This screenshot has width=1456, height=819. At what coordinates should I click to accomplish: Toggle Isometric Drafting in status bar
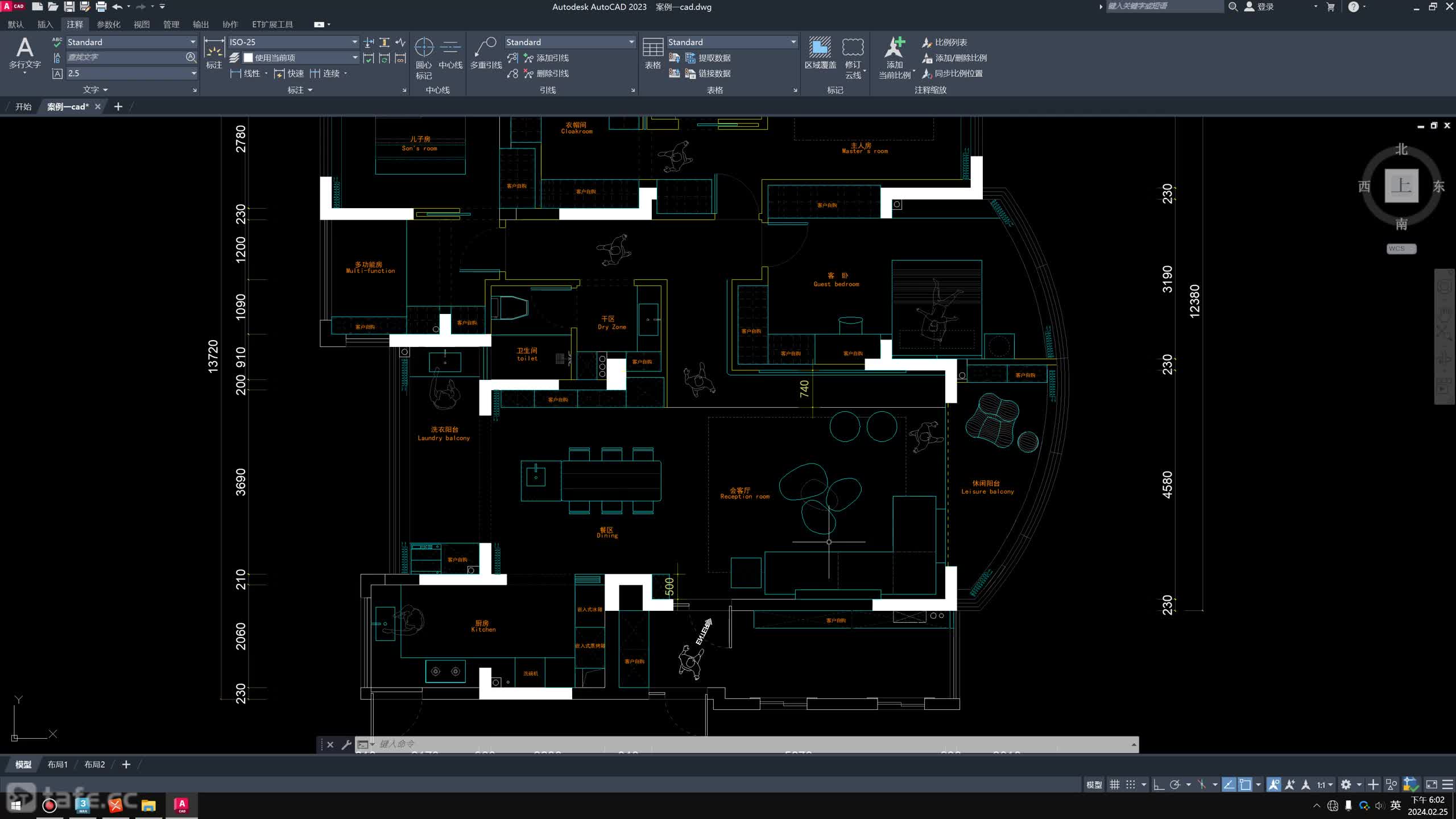pyautogui.click(x=1201, y=785)
